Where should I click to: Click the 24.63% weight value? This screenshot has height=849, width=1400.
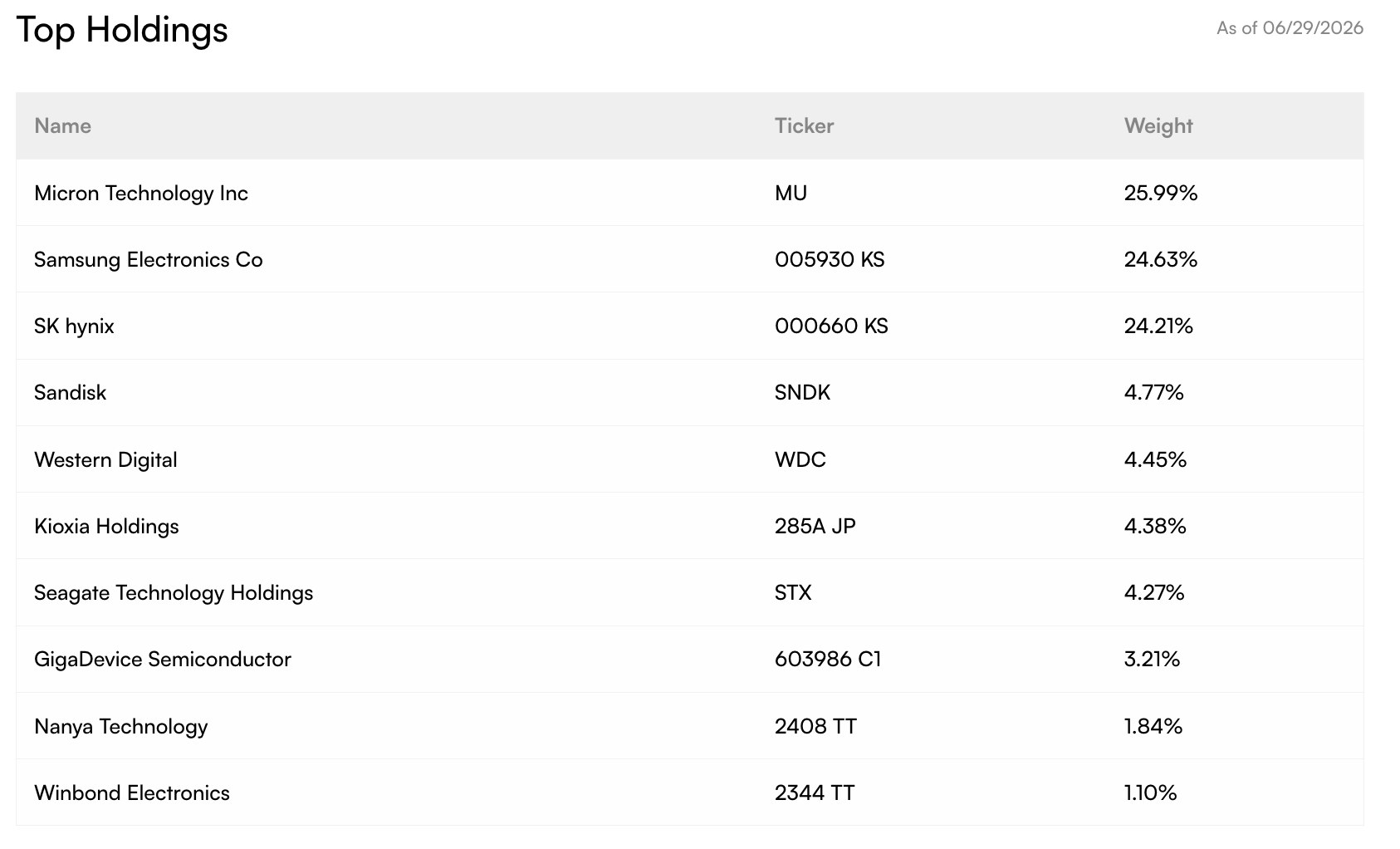coord(1161,259)
